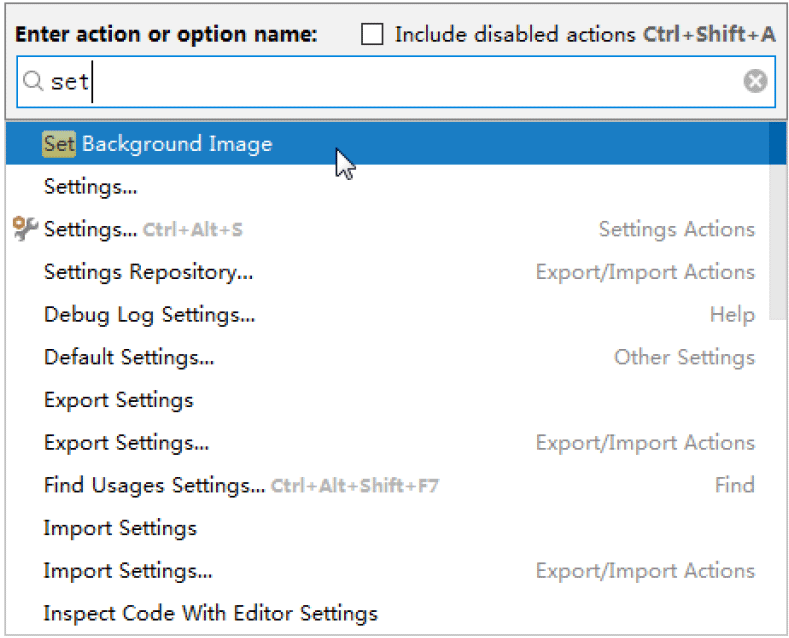Choose Debug Log Settings...

(387, 315)
